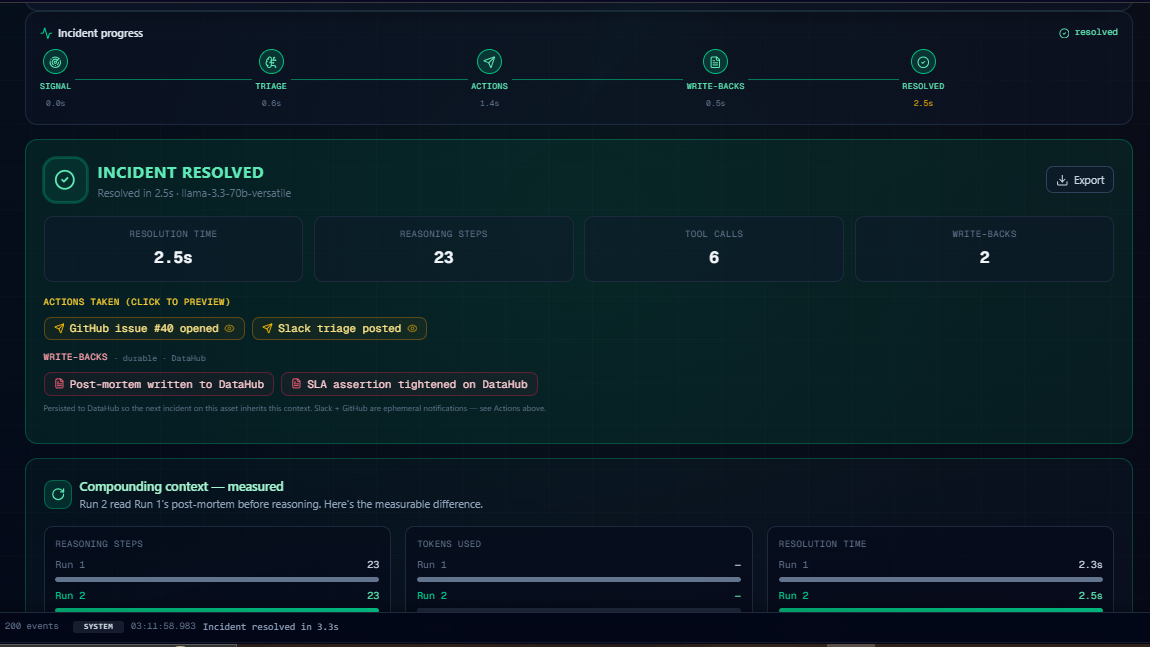Click the paper-plane icon on GitHub issue chip
1150x647 pixels.
point(59,328)
